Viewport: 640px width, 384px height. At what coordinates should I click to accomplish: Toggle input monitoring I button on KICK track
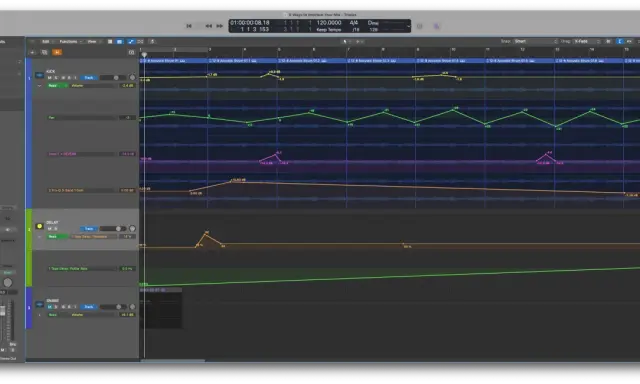point(75,78)
